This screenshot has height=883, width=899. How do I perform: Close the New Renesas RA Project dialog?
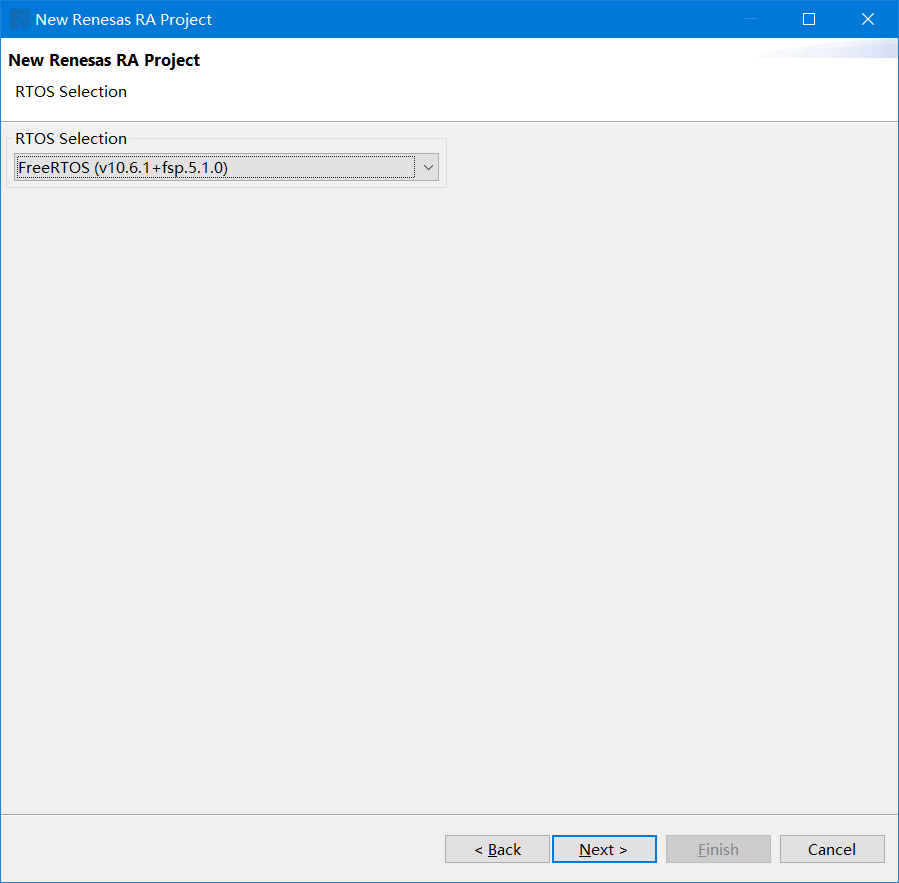(868, 19)
